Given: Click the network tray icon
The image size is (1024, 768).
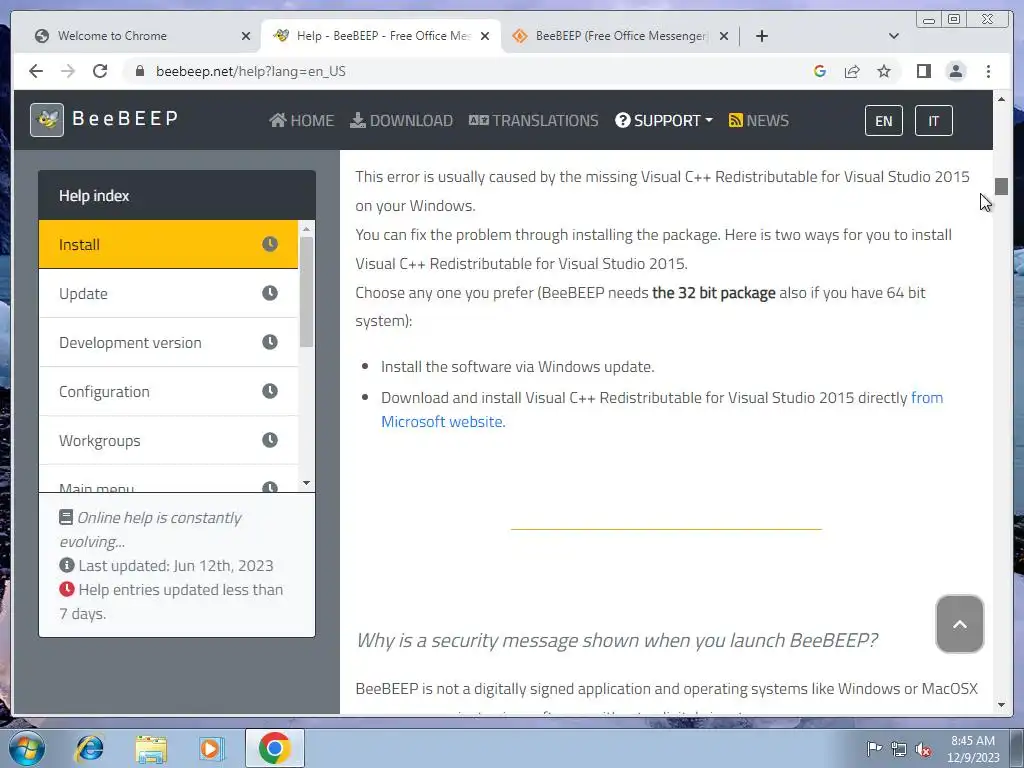Looking at the screenshot, I should pyautogui.click(x=899, y=749).
